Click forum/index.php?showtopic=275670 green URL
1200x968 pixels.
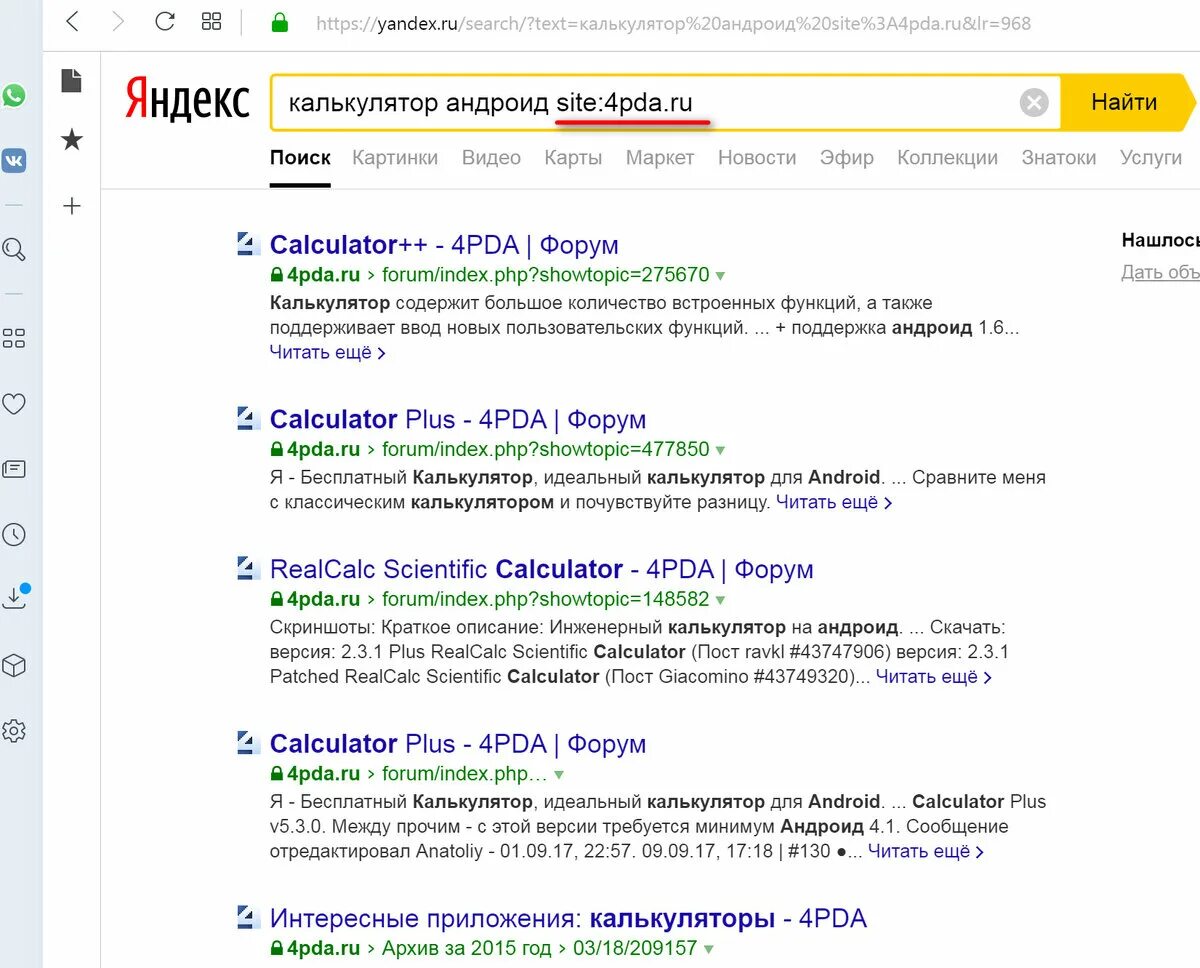coord(545,275)
